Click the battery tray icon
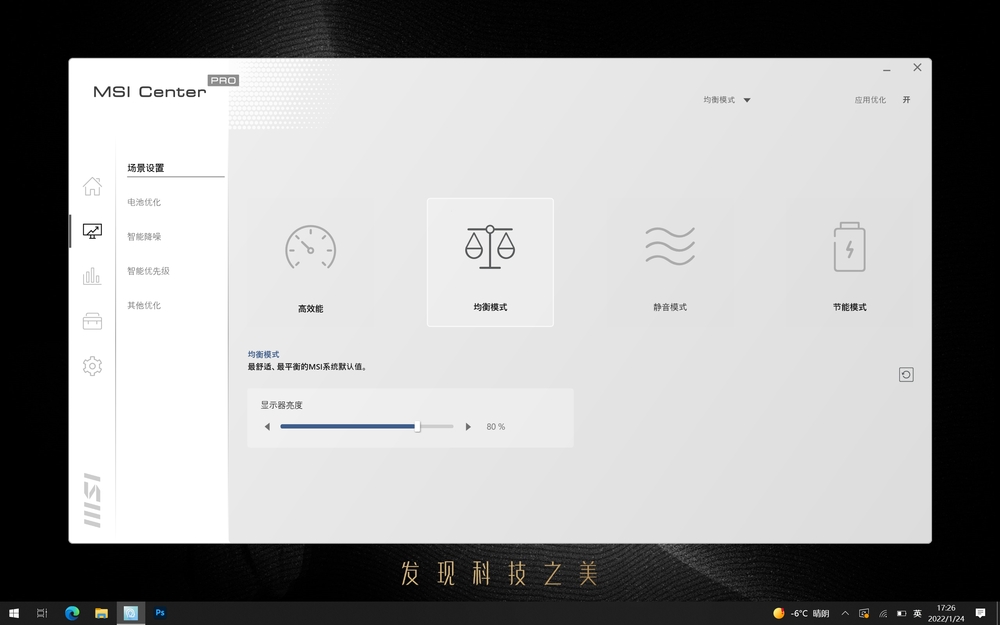 pos(901,614)
